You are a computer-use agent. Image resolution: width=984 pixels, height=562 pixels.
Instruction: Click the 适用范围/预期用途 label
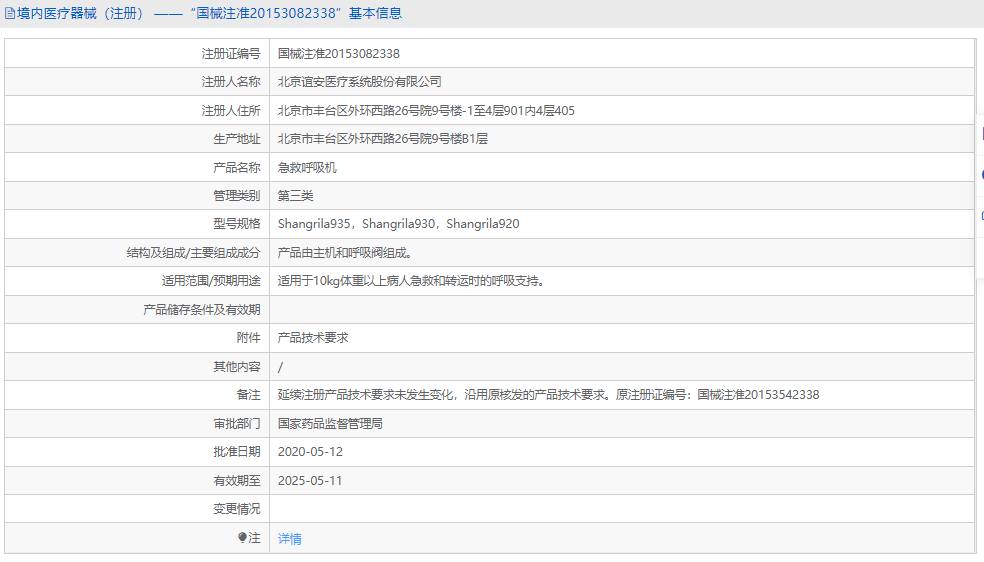pos(211,281)
